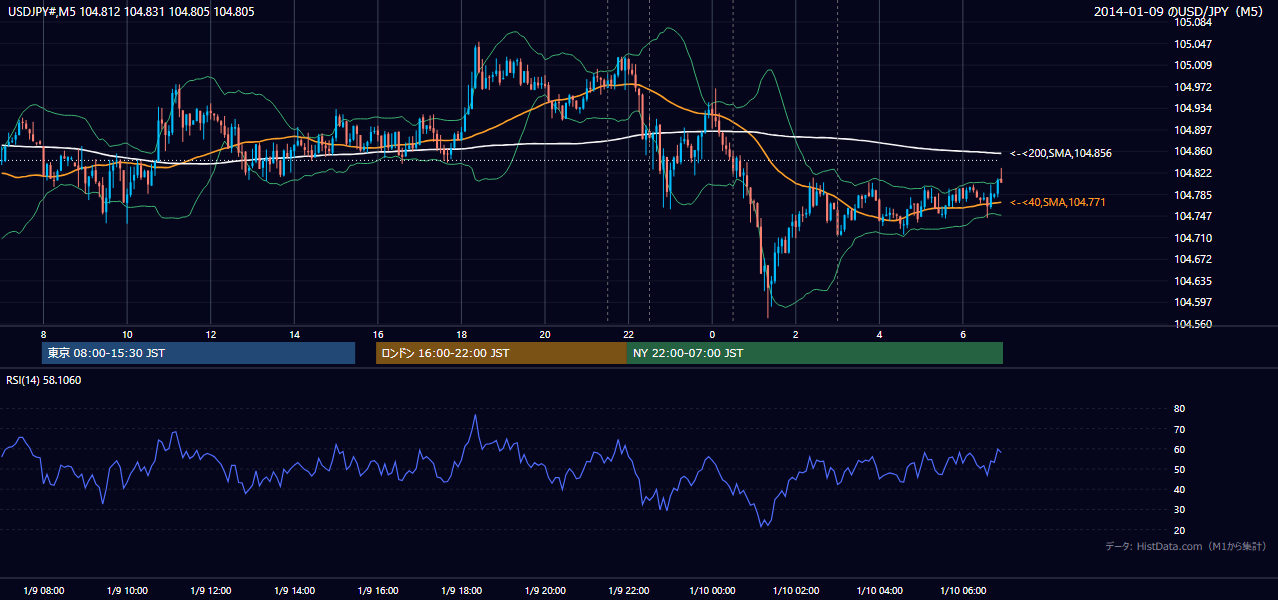Click RSI scale level 80
Image resolution: width=1278 pixels, height=600 pixels.
click(x=1179, y=409)
